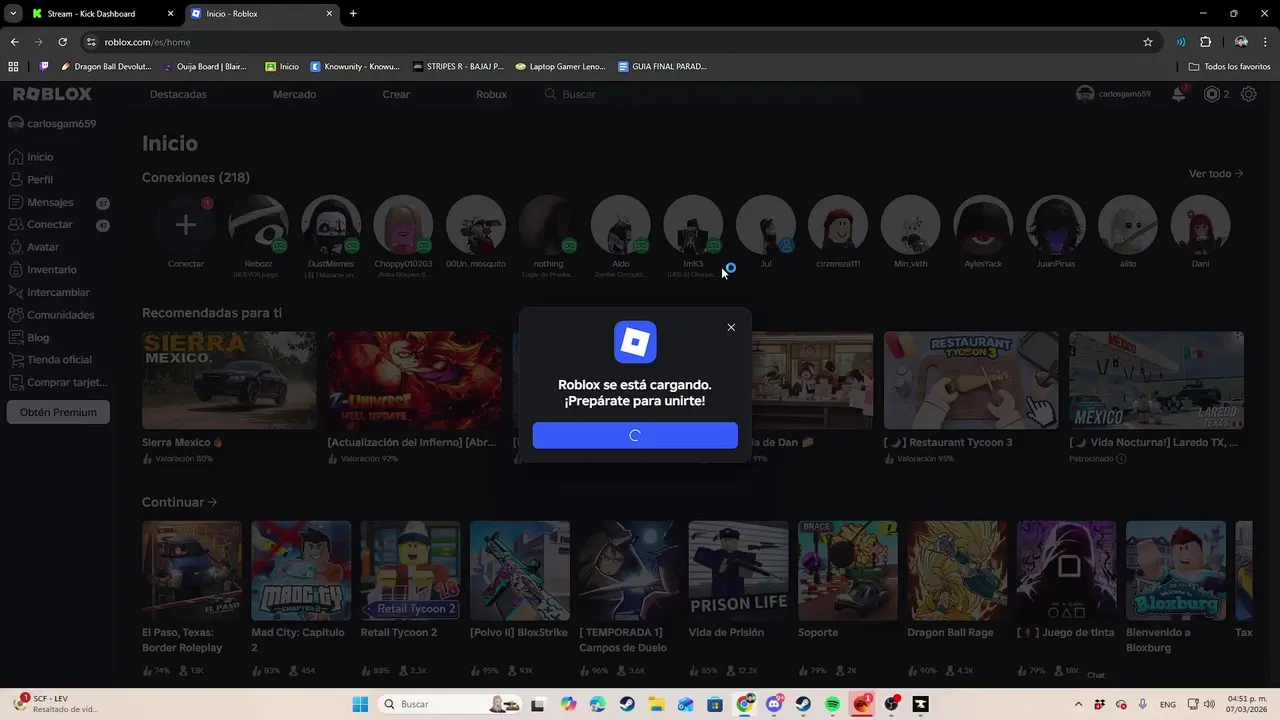
Task: Open Chrome apps grid in bookmarks bar
Action: [x=13, y=67]
